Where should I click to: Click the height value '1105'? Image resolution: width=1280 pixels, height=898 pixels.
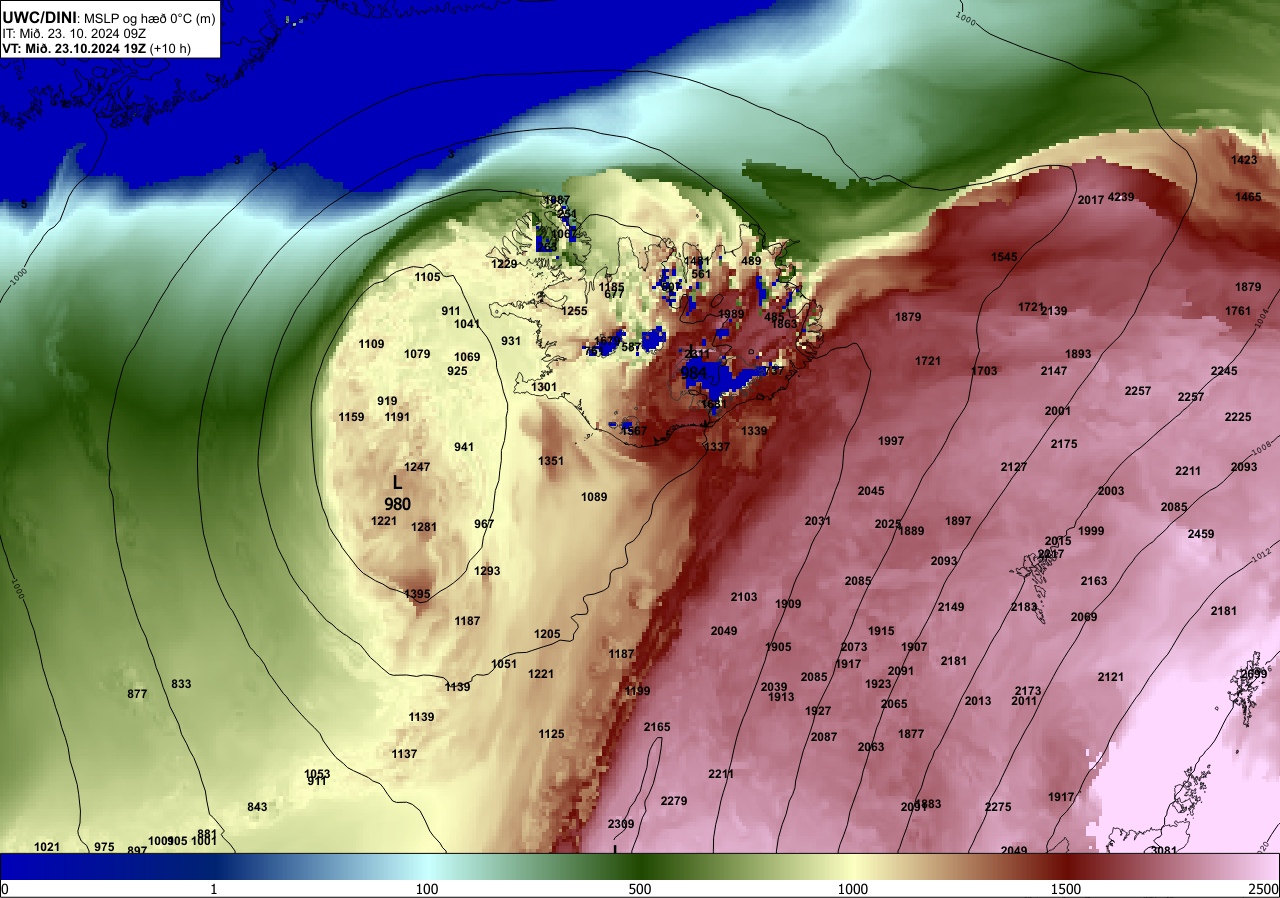click(x=428, y=277)
